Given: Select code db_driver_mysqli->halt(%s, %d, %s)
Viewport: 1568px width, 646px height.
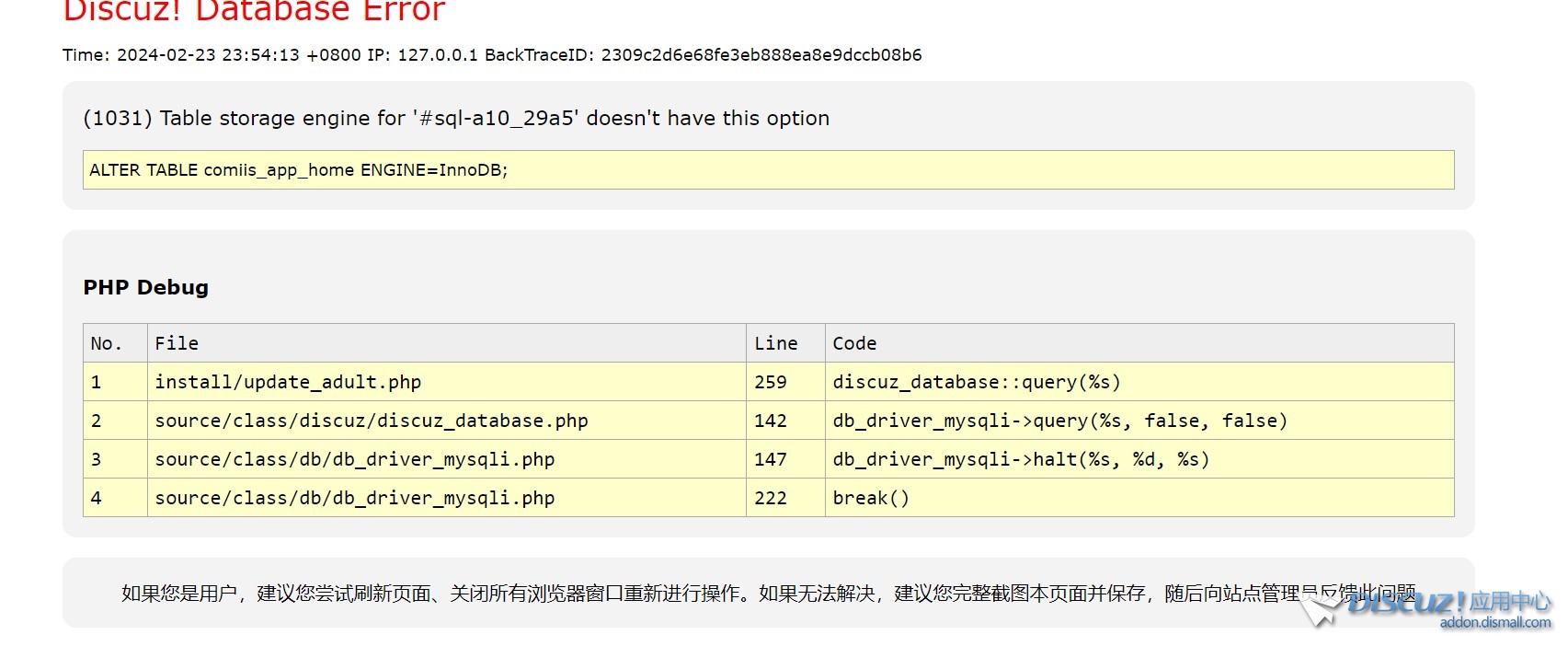Looking at the screenshot, I should tap(1021, 459).
